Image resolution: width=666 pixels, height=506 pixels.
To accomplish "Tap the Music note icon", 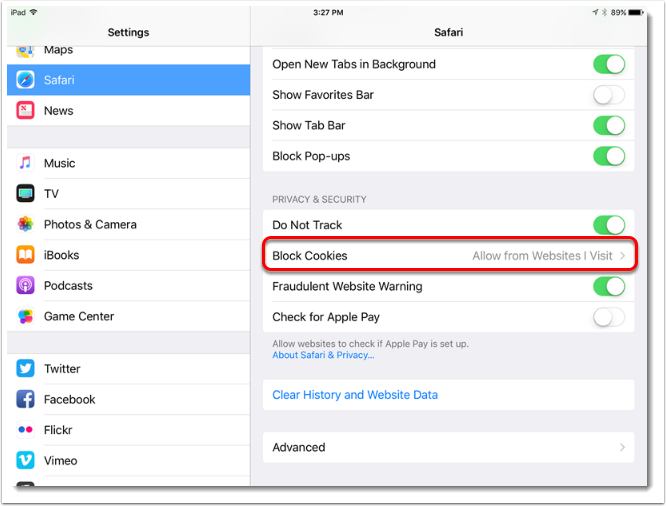I will pos(25,163).
